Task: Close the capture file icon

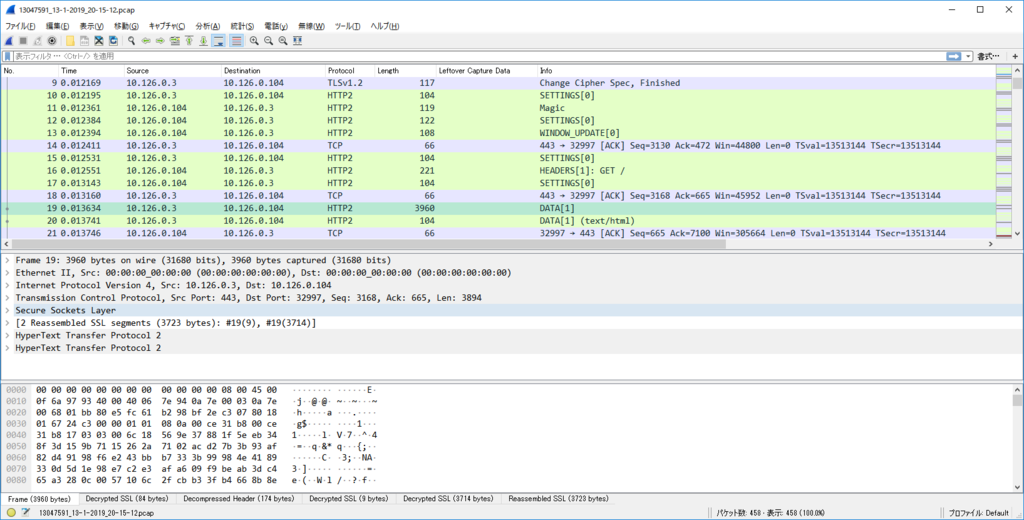Action: tap(99, 41)
